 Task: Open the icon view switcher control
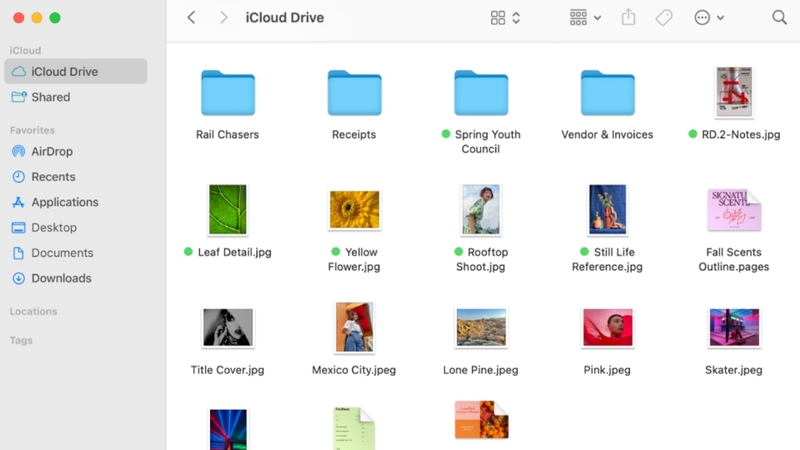coord(505,18)
